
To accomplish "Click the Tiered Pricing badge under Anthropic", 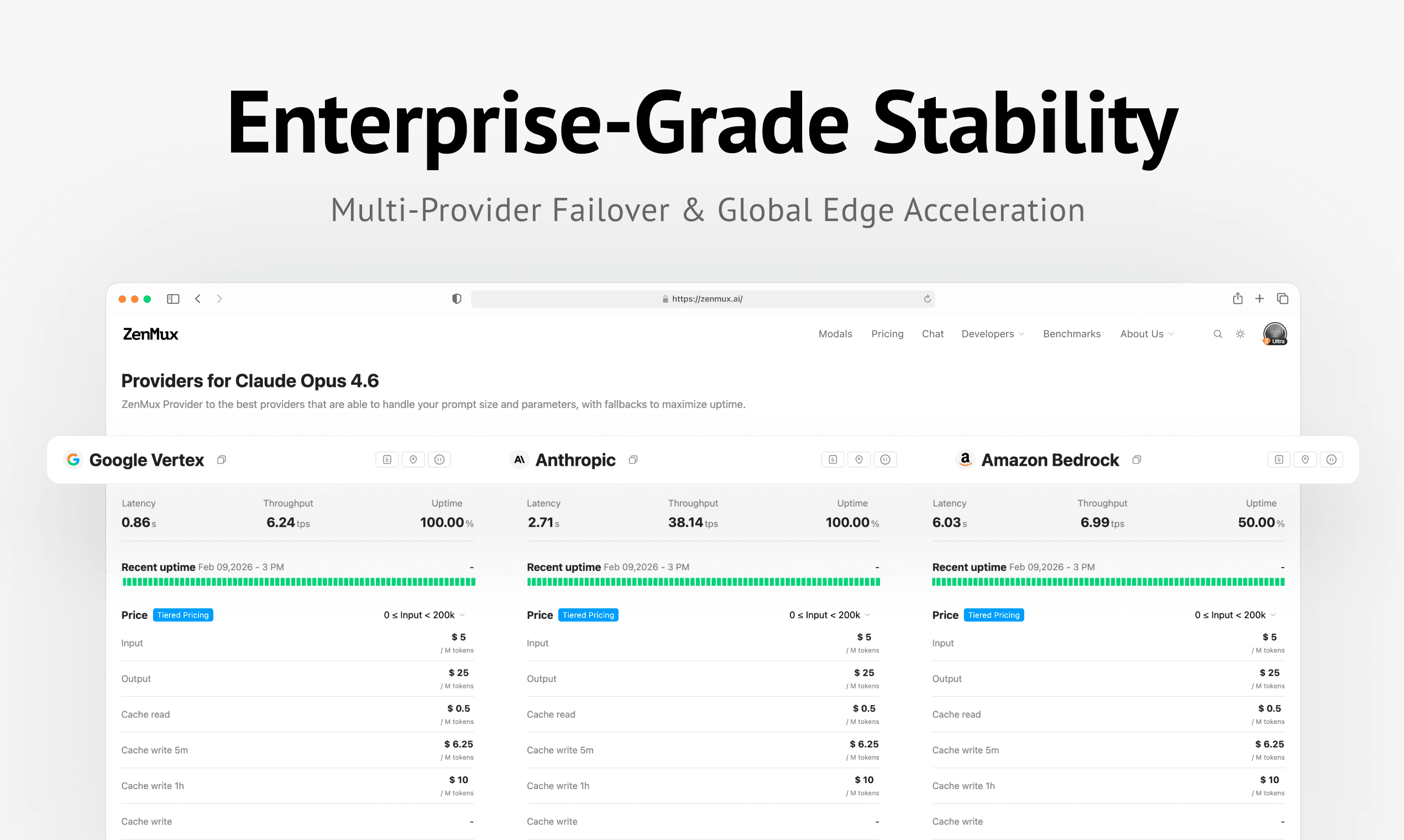I will [588, 615].
